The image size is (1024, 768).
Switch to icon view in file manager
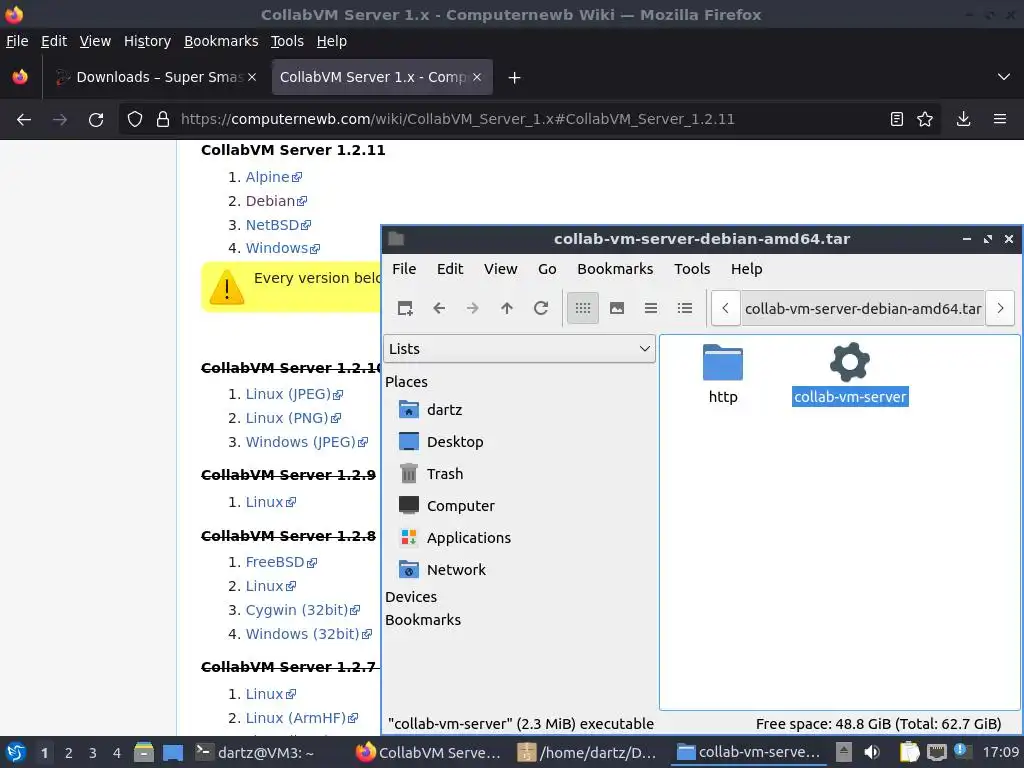tap(583, 308)
